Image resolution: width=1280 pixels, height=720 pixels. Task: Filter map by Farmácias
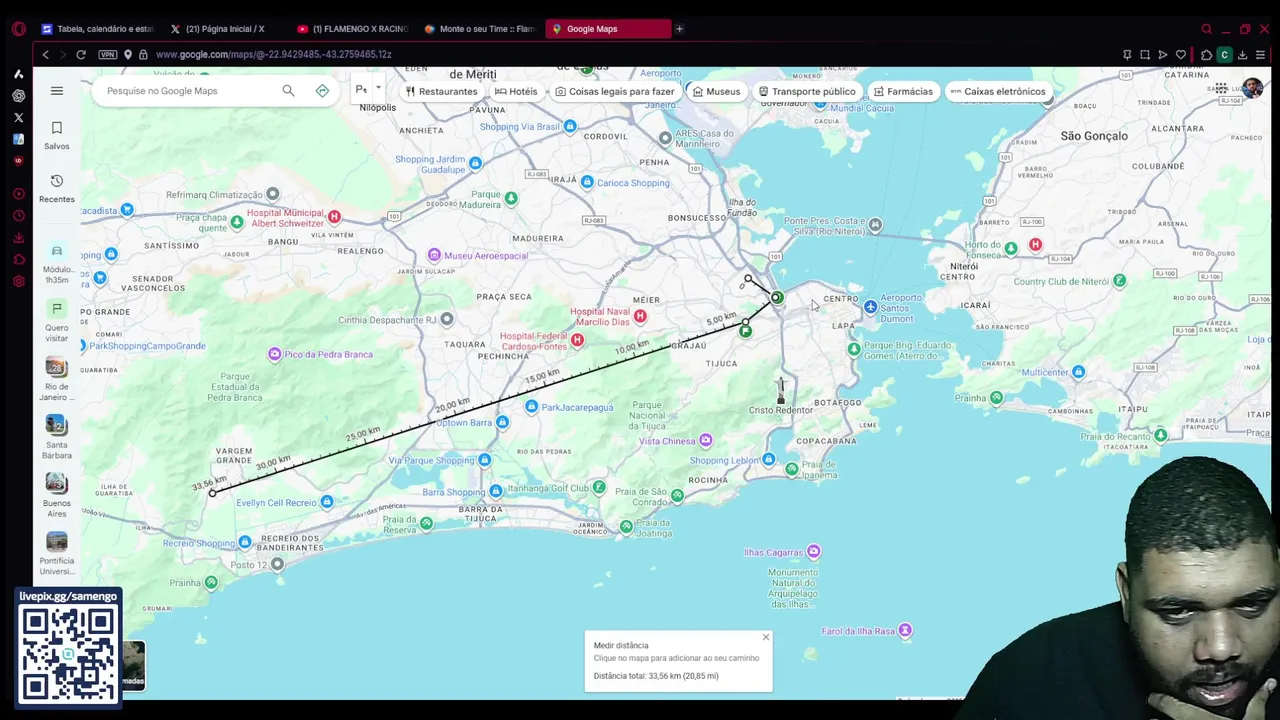903,91
